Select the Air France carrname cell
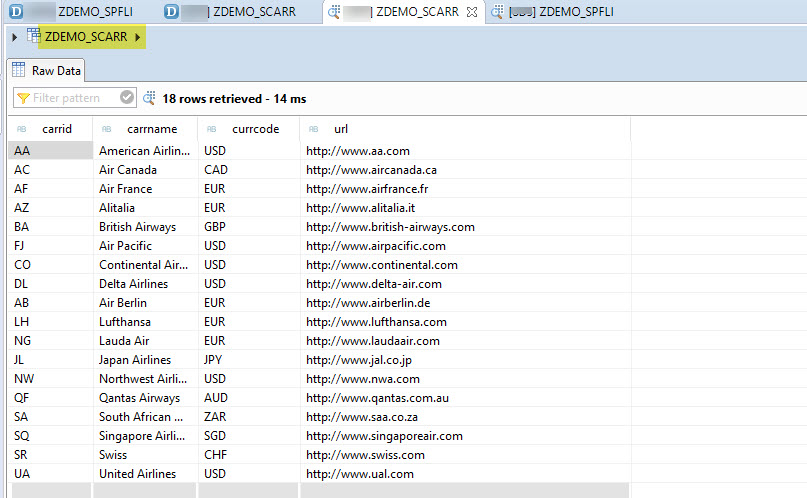This screenshot has height=498, width=807. coord(146,189)
